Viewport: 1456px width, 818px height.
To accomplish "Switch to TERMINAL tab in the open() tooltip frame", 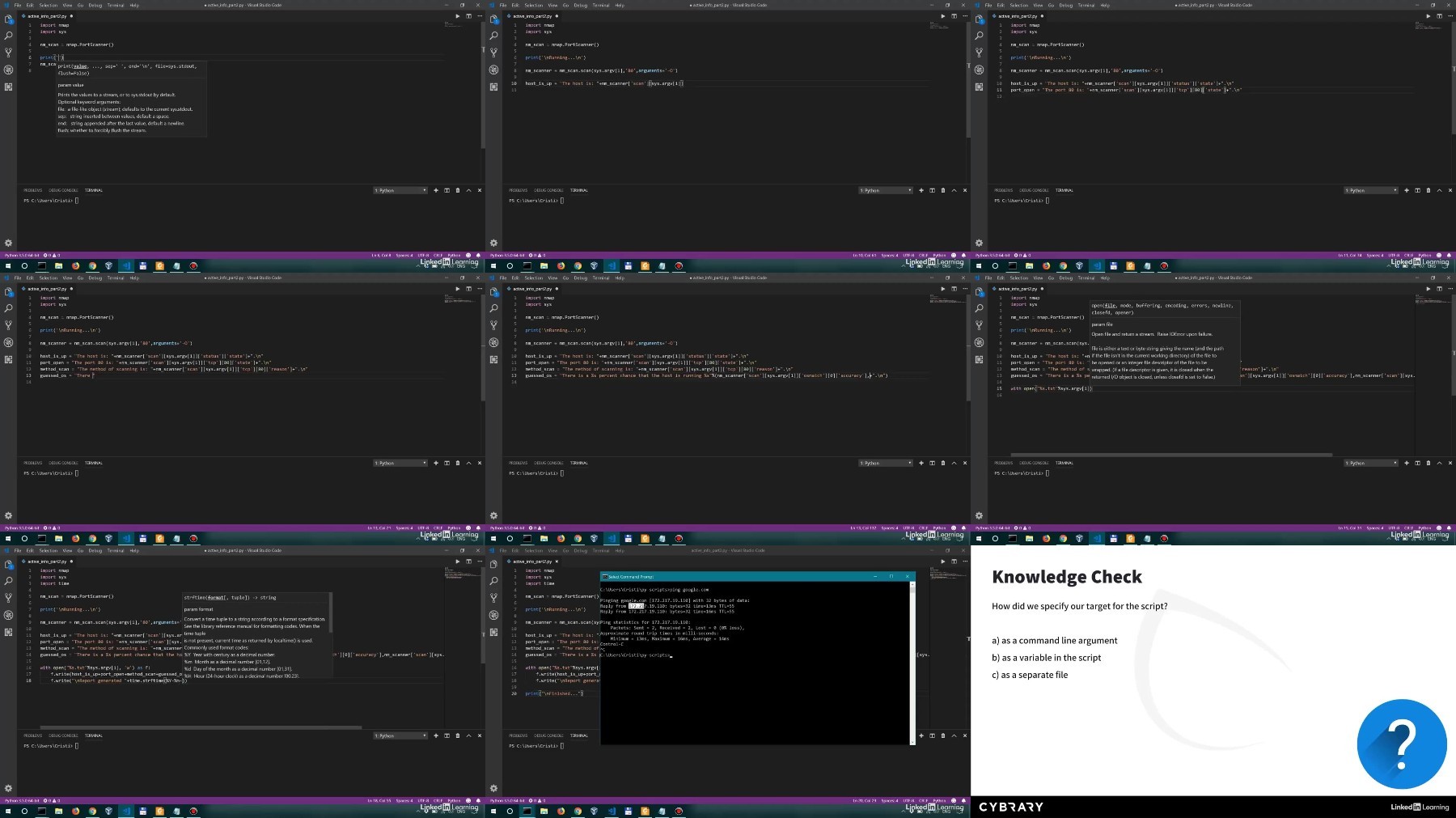I will [x=1064, y=463].
